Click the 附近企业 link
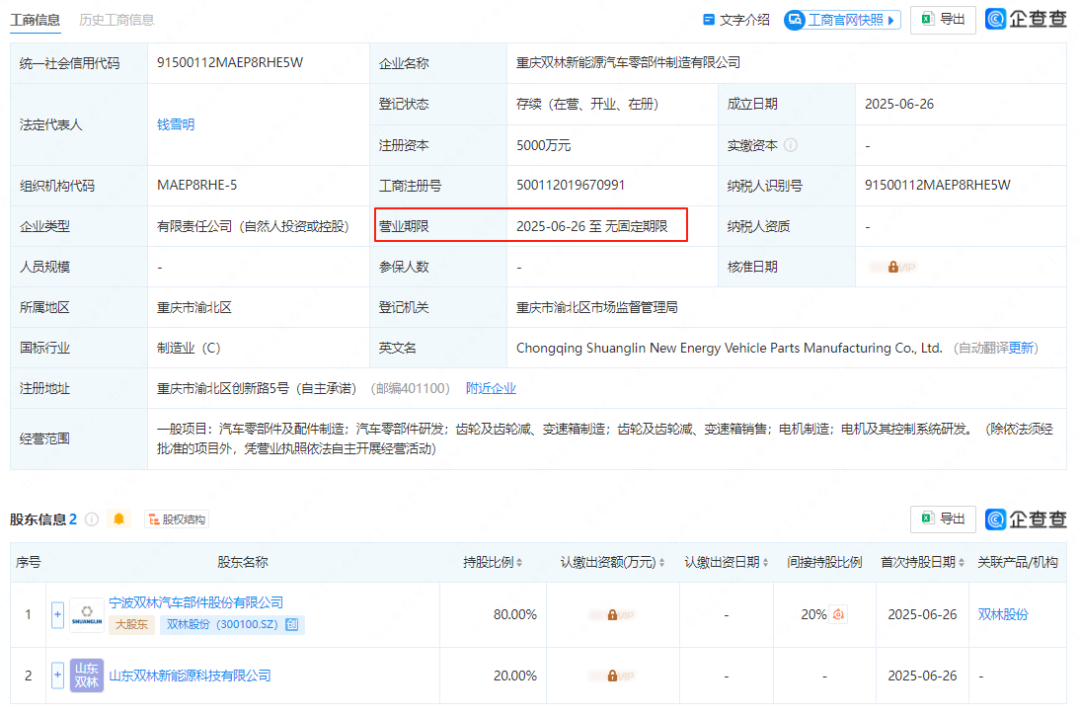This screenshot has width=1080, height=716. tap(491, 388)
